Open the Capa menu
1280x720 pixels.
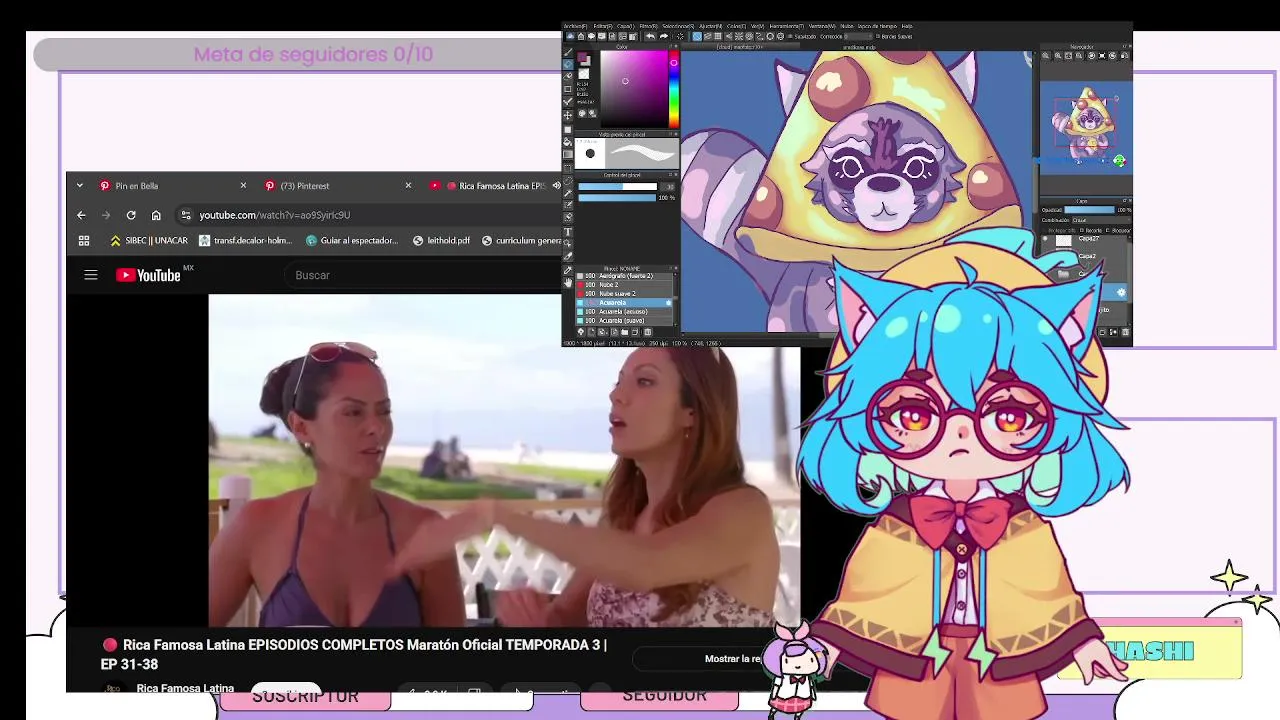626,26
